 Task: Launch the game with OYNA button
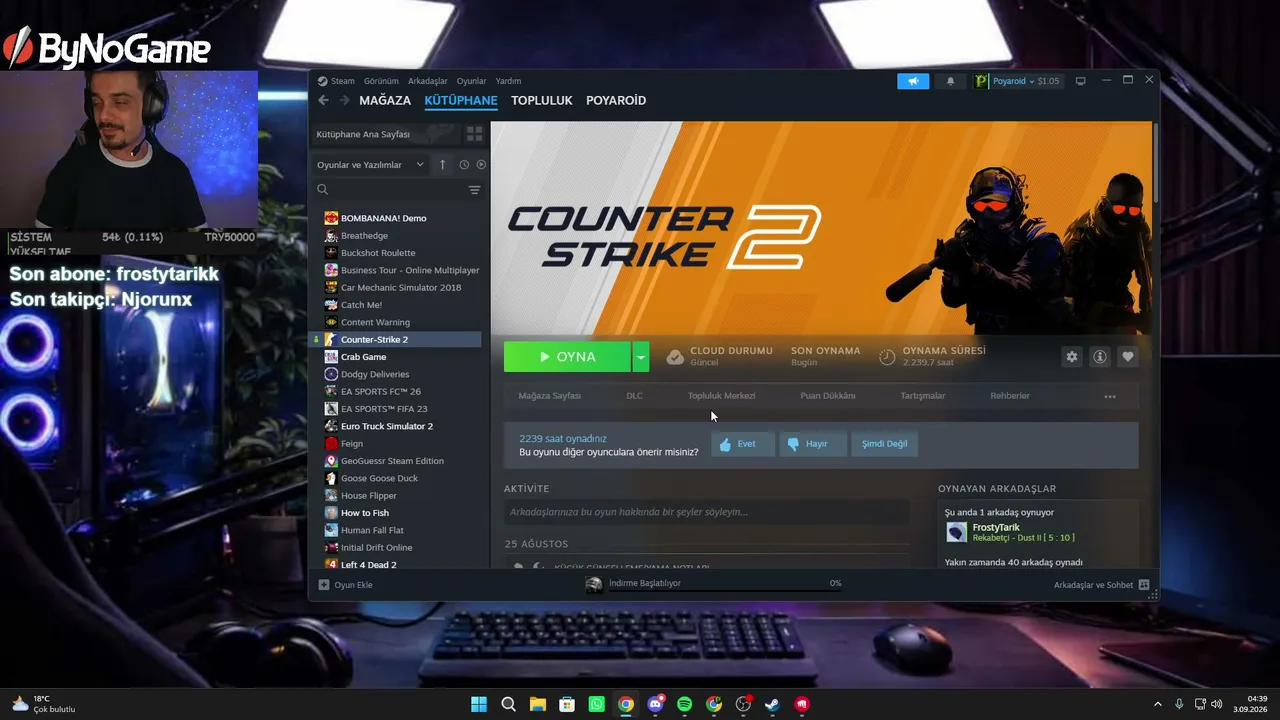pyautogui.click(x=567, y=357)
